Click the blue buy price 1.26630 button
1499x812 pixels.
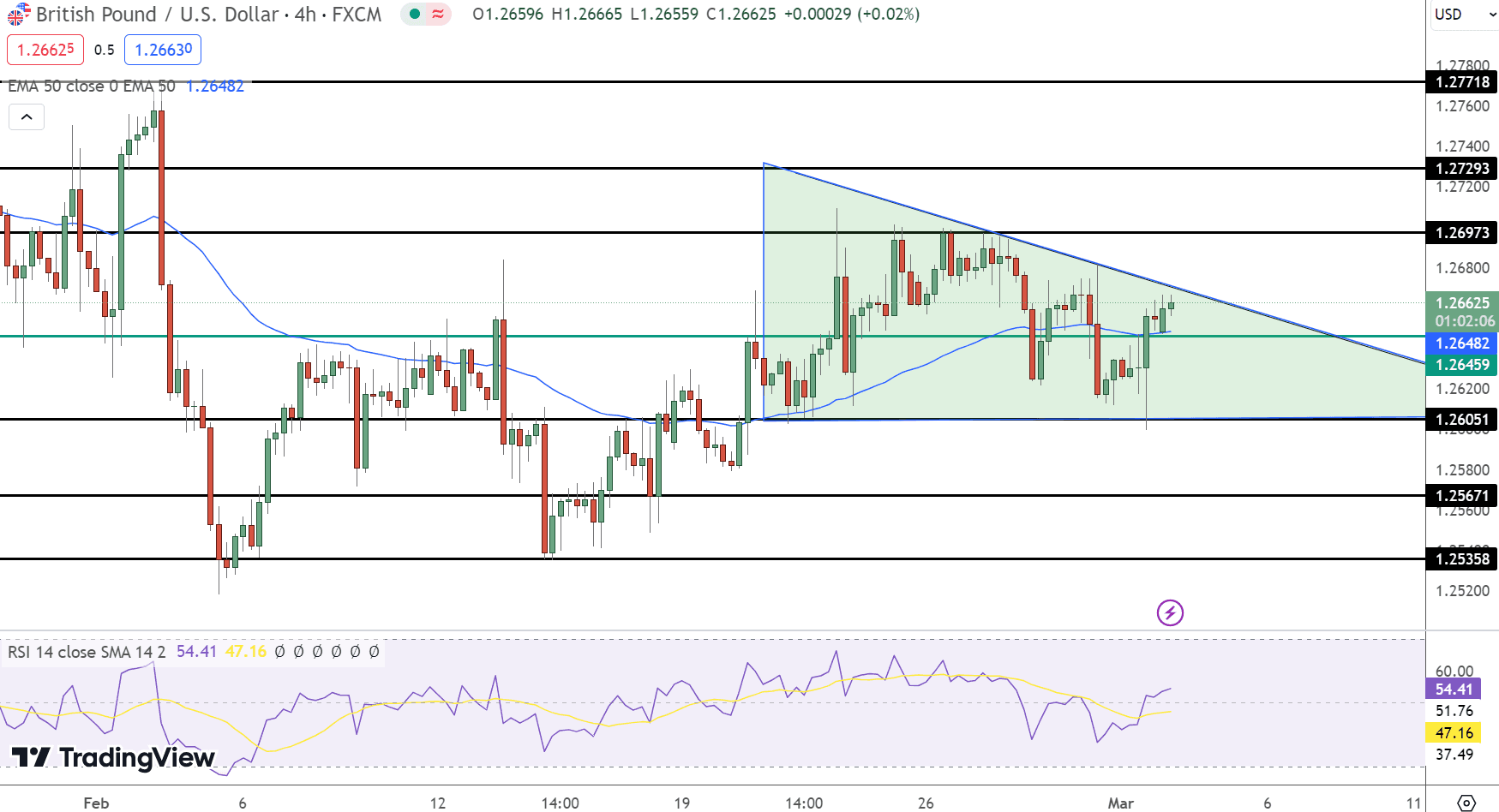pyautogui.click(x=163, y=50)
